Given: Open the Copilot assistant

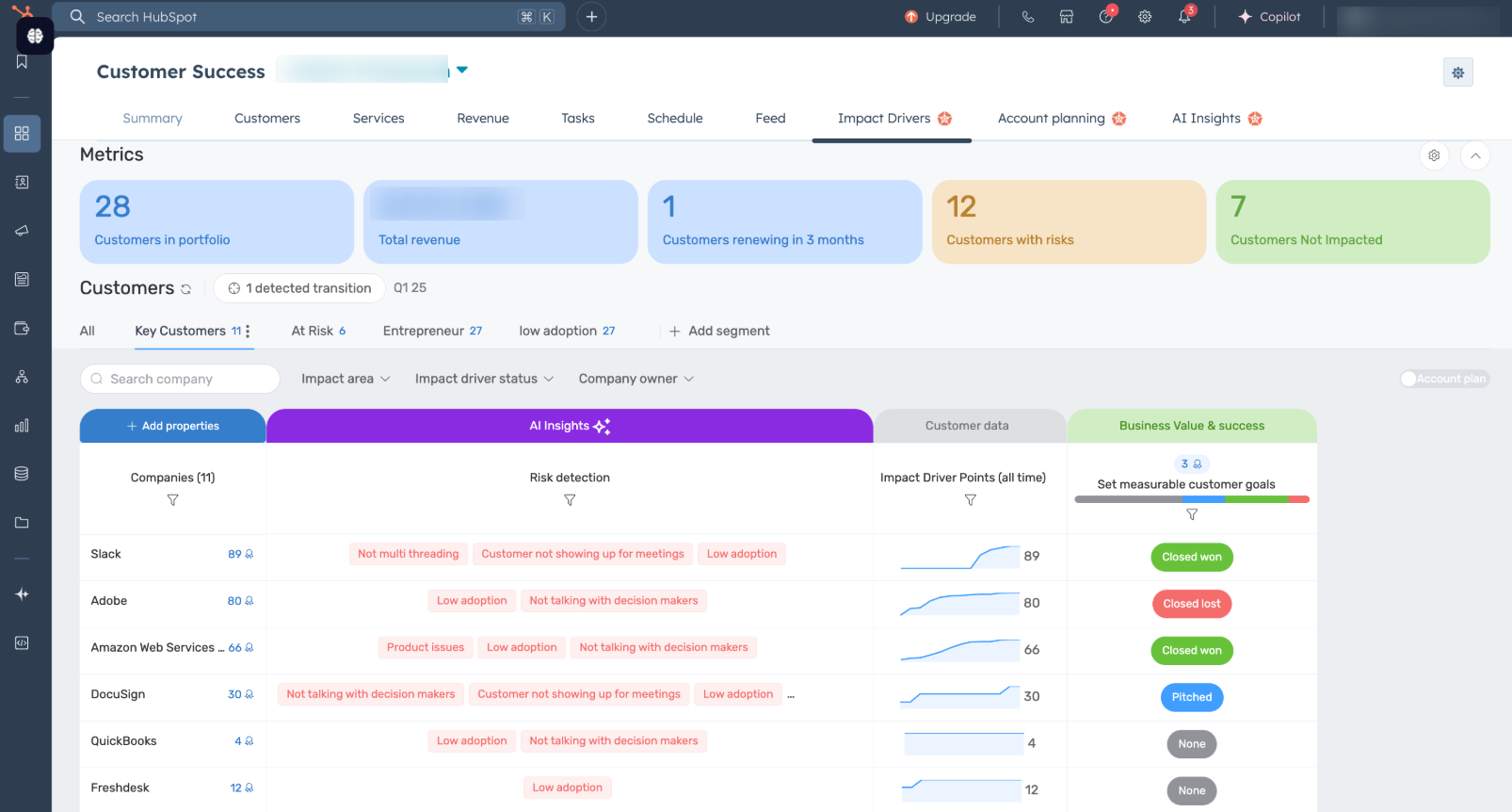Looking at the screenshot, I should pyautogui.click(x=1269, y=17).
